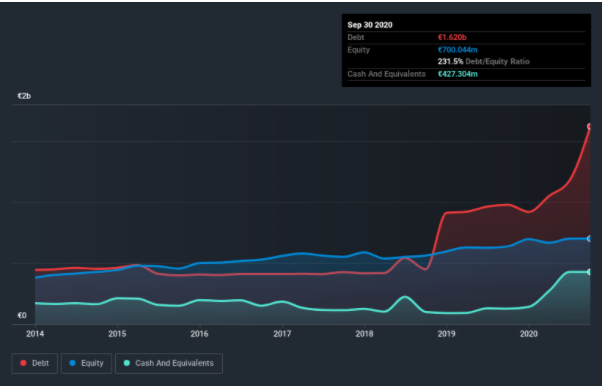603x386 pixels.
Task: Select the 2017 x-axis label
Action: pos(282,334)
